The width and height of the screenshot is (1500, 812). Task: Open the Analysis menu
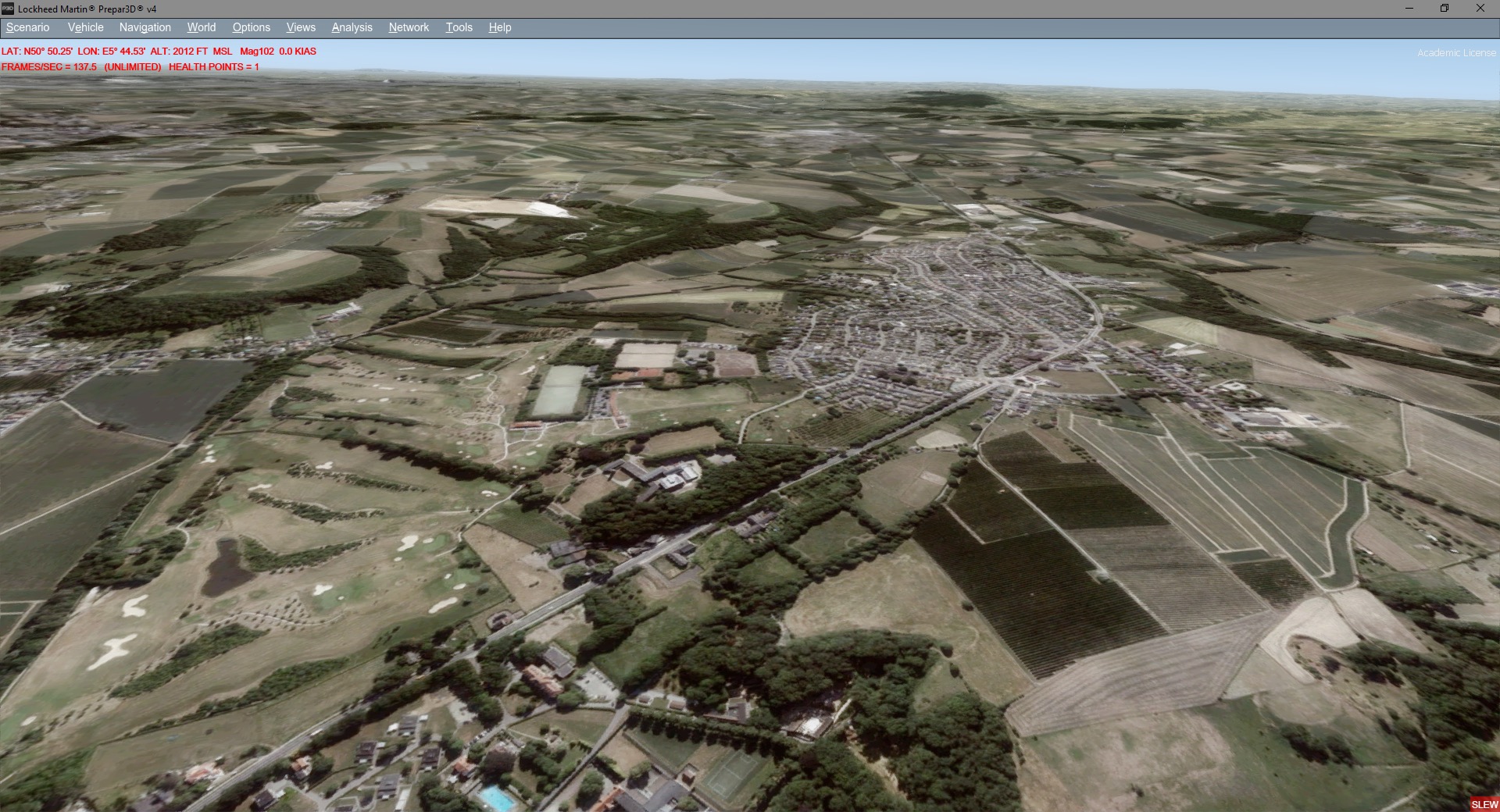(x=352, y=27)
